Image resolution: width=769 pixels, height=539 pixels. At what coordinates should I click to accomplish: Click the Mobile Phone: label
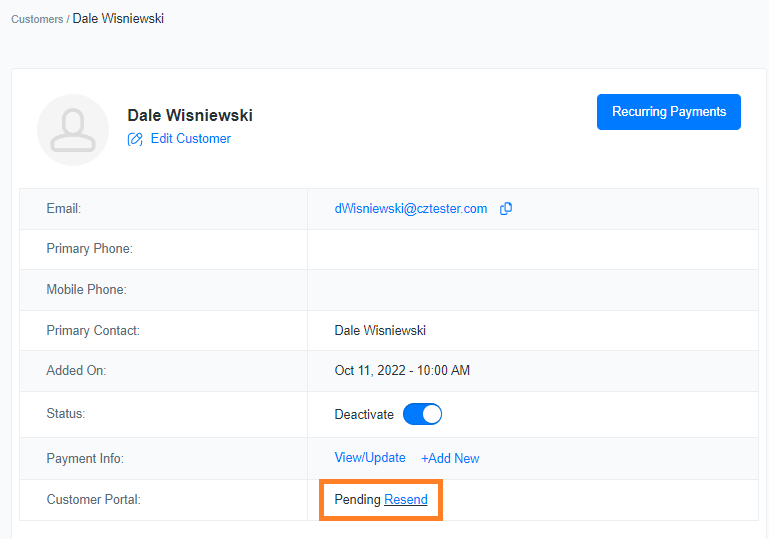pyautogui.click(x=86, y=289)
